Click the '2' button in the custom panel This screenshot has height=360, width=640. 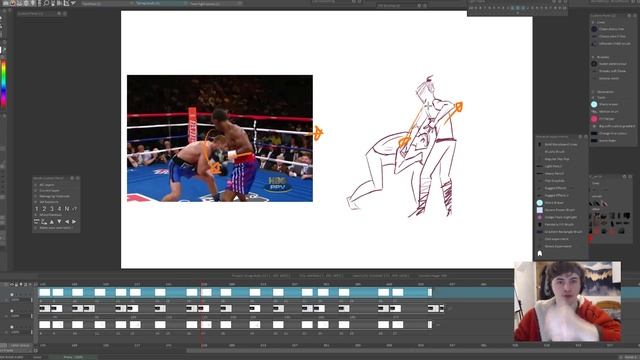point(44,209)
